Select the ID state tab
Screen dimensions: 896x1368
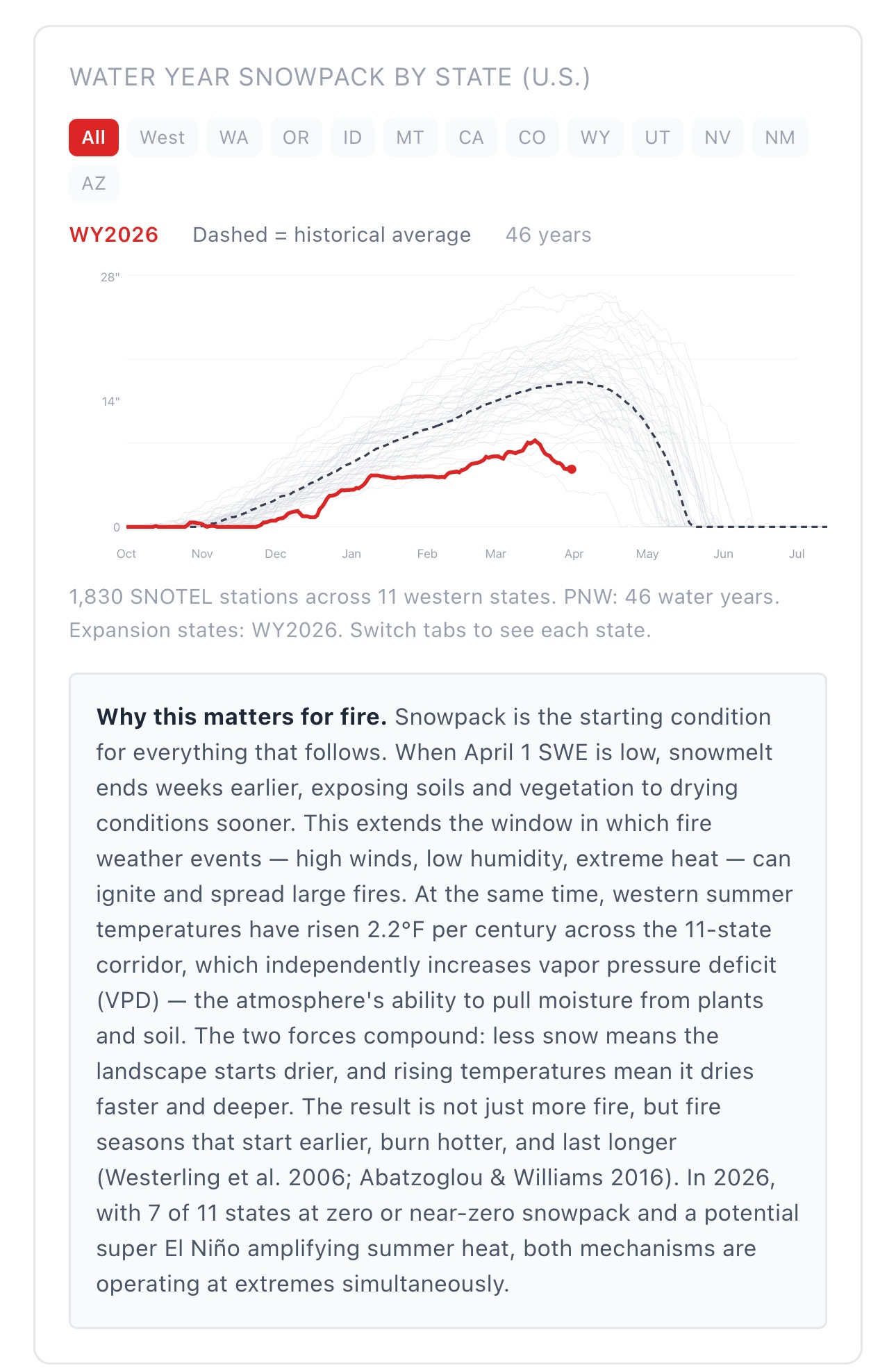click(x=353, y=138)
